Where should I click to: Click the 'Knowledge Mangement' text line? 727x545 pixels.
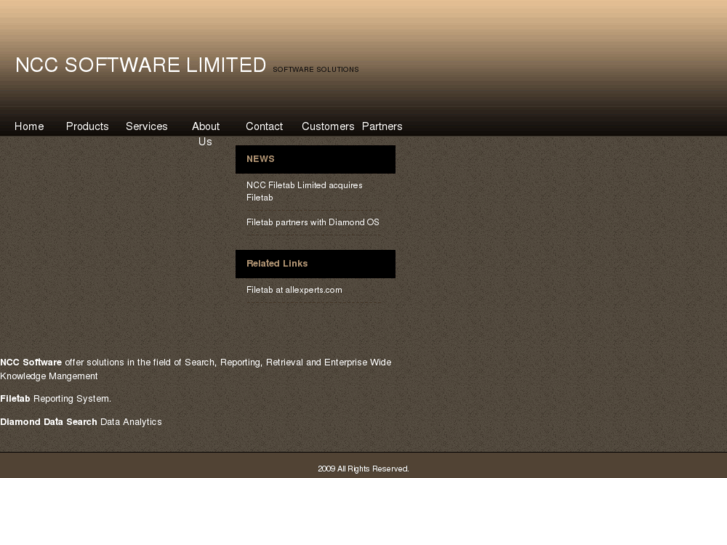point(49,376)
